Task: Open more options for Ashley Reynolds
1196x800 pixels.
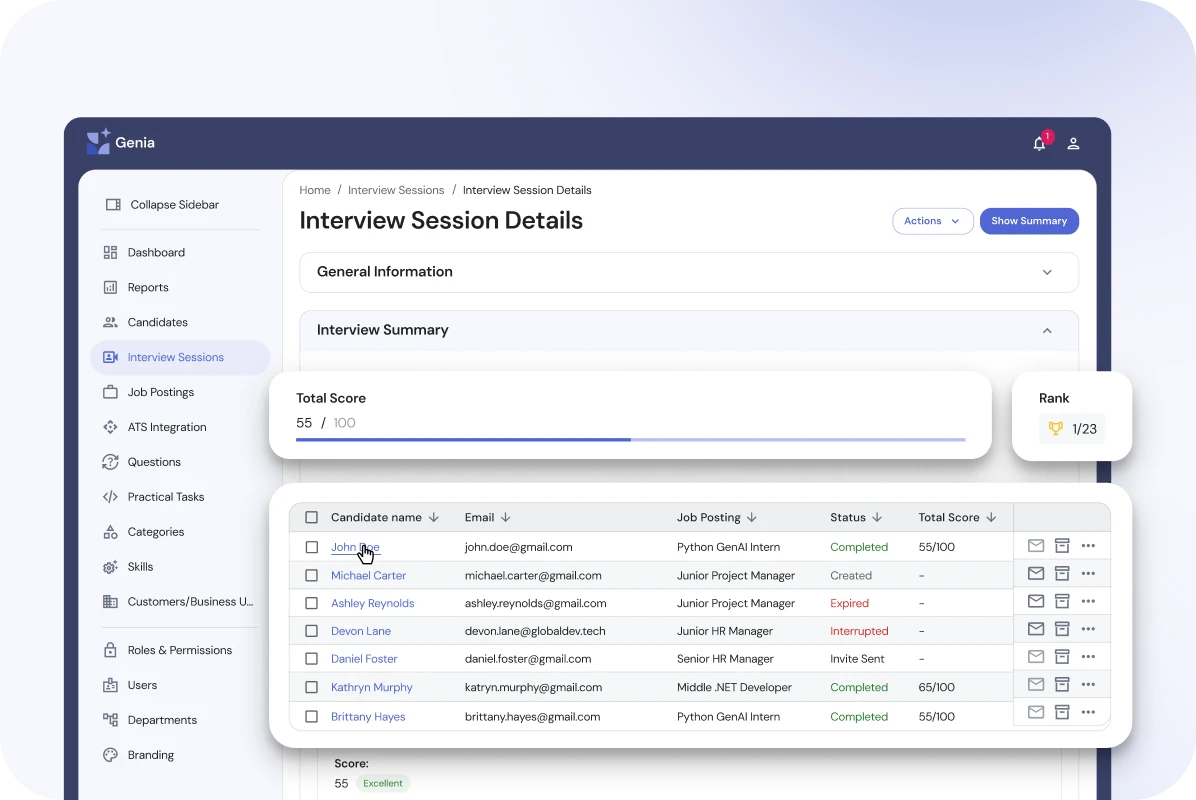Action: pos(1088,602)
